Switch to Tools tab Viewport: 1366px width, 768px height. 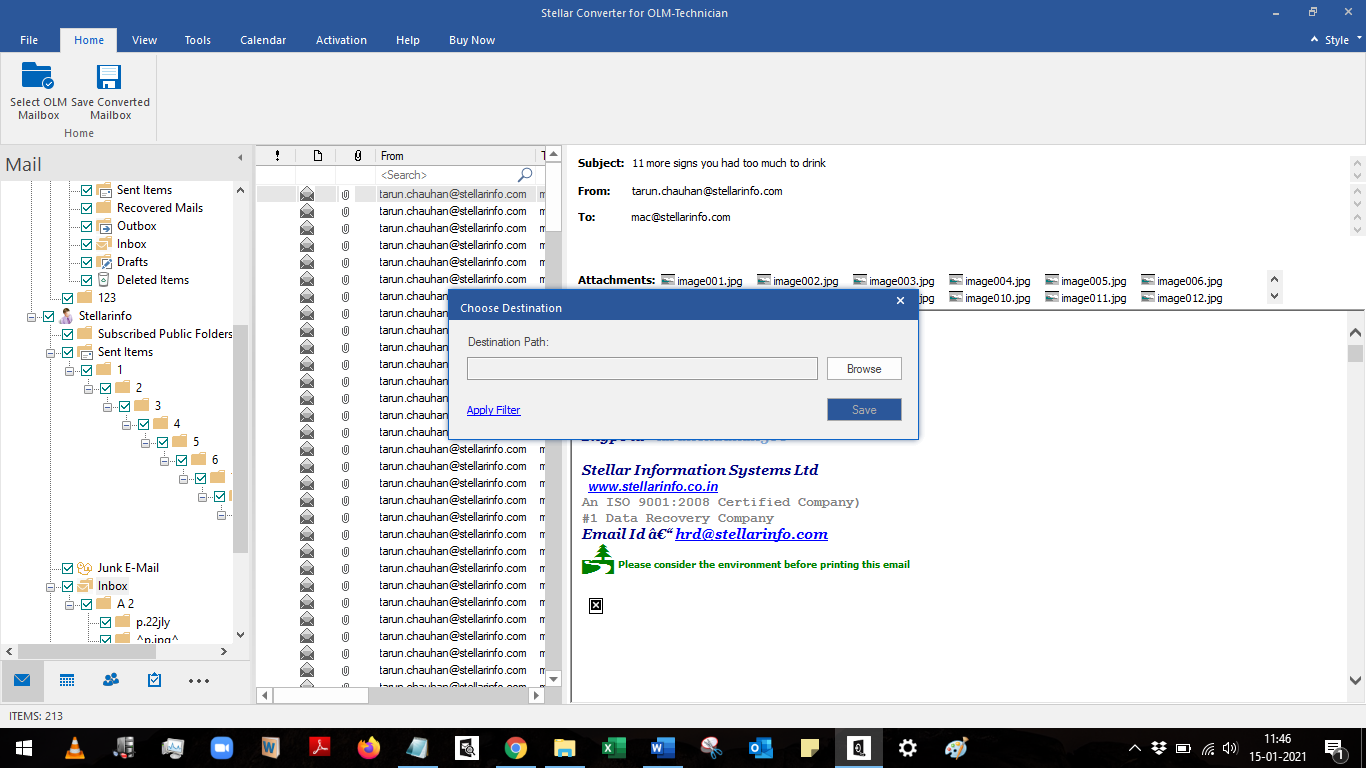[x=198, y=40]
